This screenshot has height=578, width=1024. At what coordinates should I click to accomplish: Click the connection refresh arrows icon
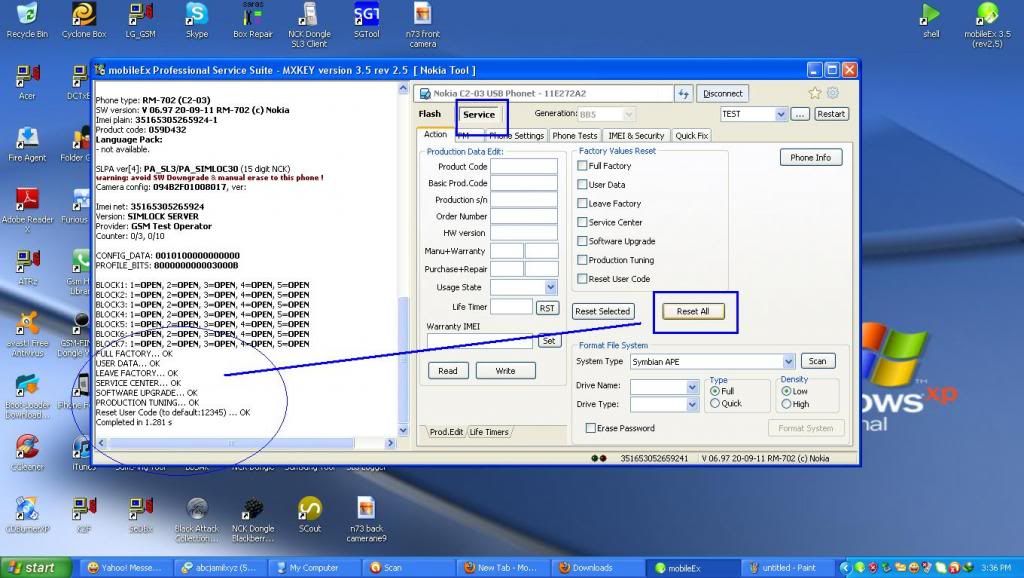point(683,93)
